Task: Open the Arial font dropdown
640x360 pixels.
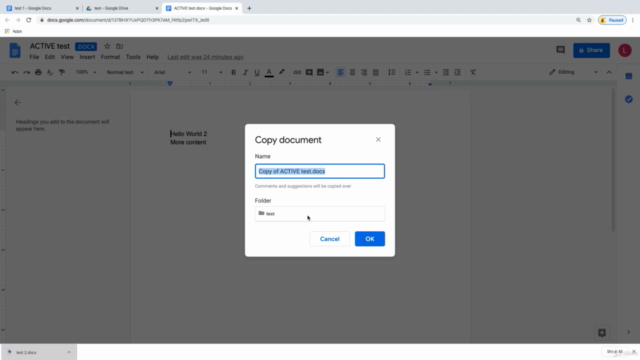Action: click(x=172, y=72)
